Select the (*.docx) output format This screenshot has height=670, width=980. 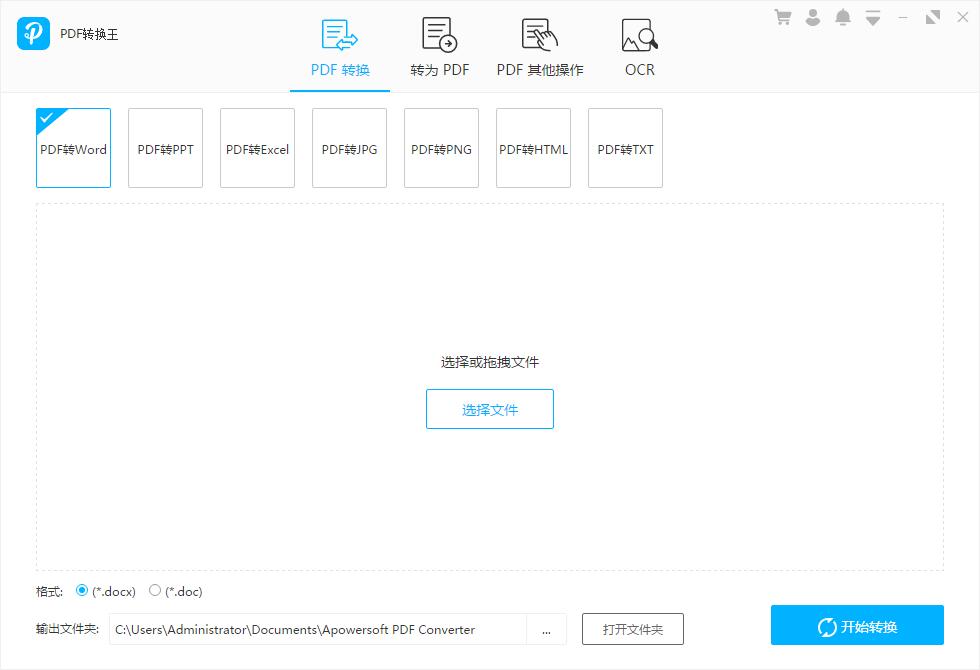pyautogui.click(x=83, y=591)
